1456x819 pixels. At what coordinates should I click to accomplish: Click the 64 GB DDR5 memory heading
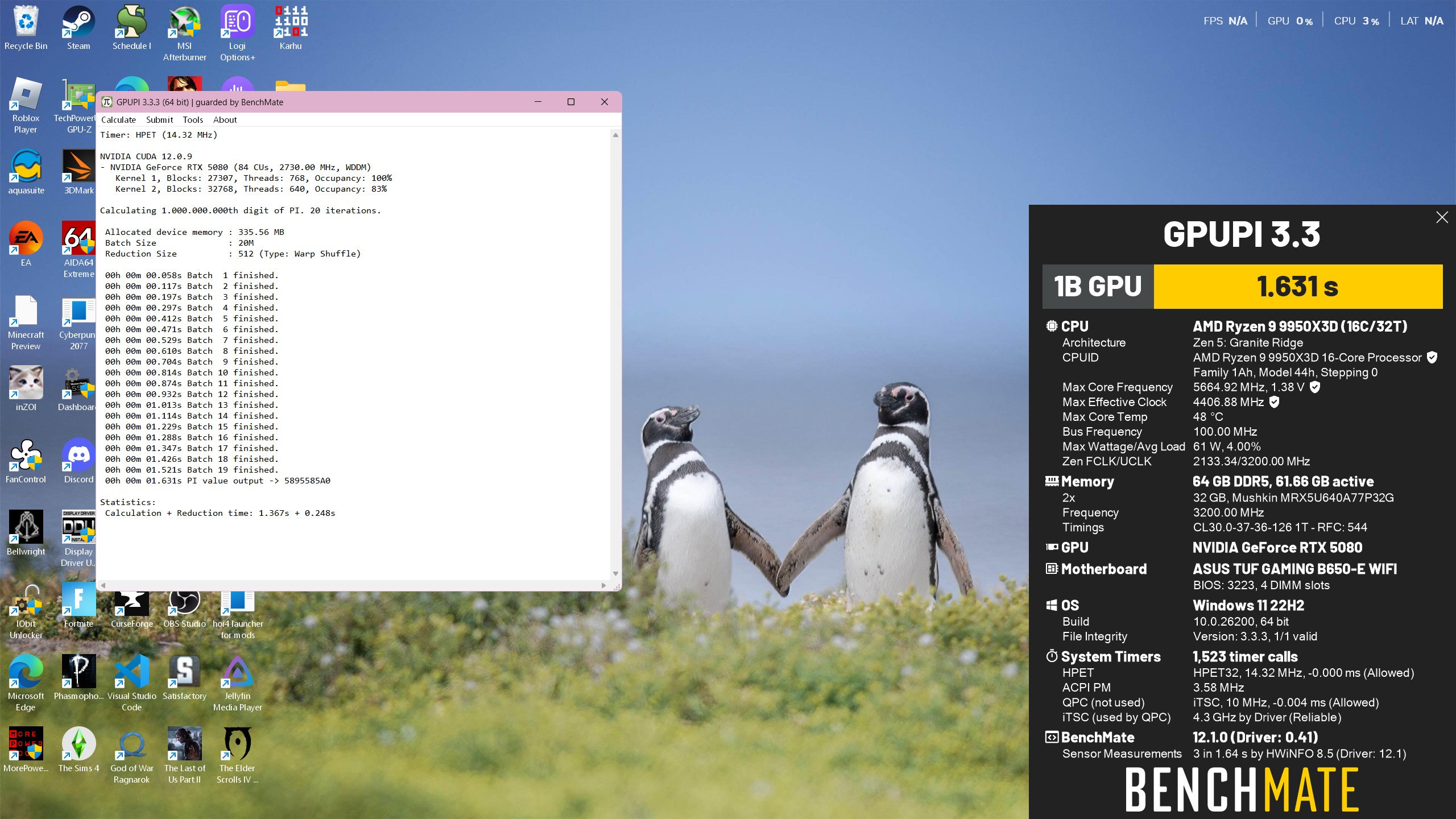(1283, 482)
